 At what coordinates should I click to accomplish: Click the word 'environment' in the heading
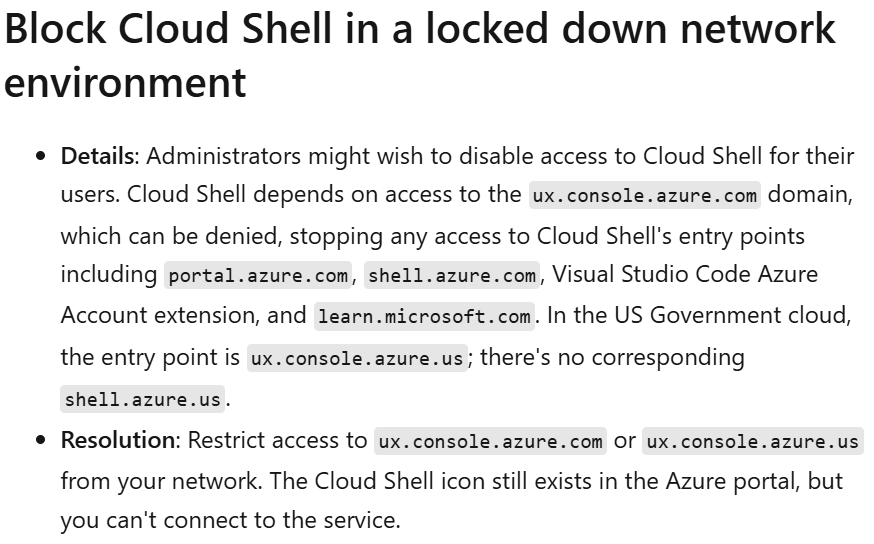tap(125, 81)
